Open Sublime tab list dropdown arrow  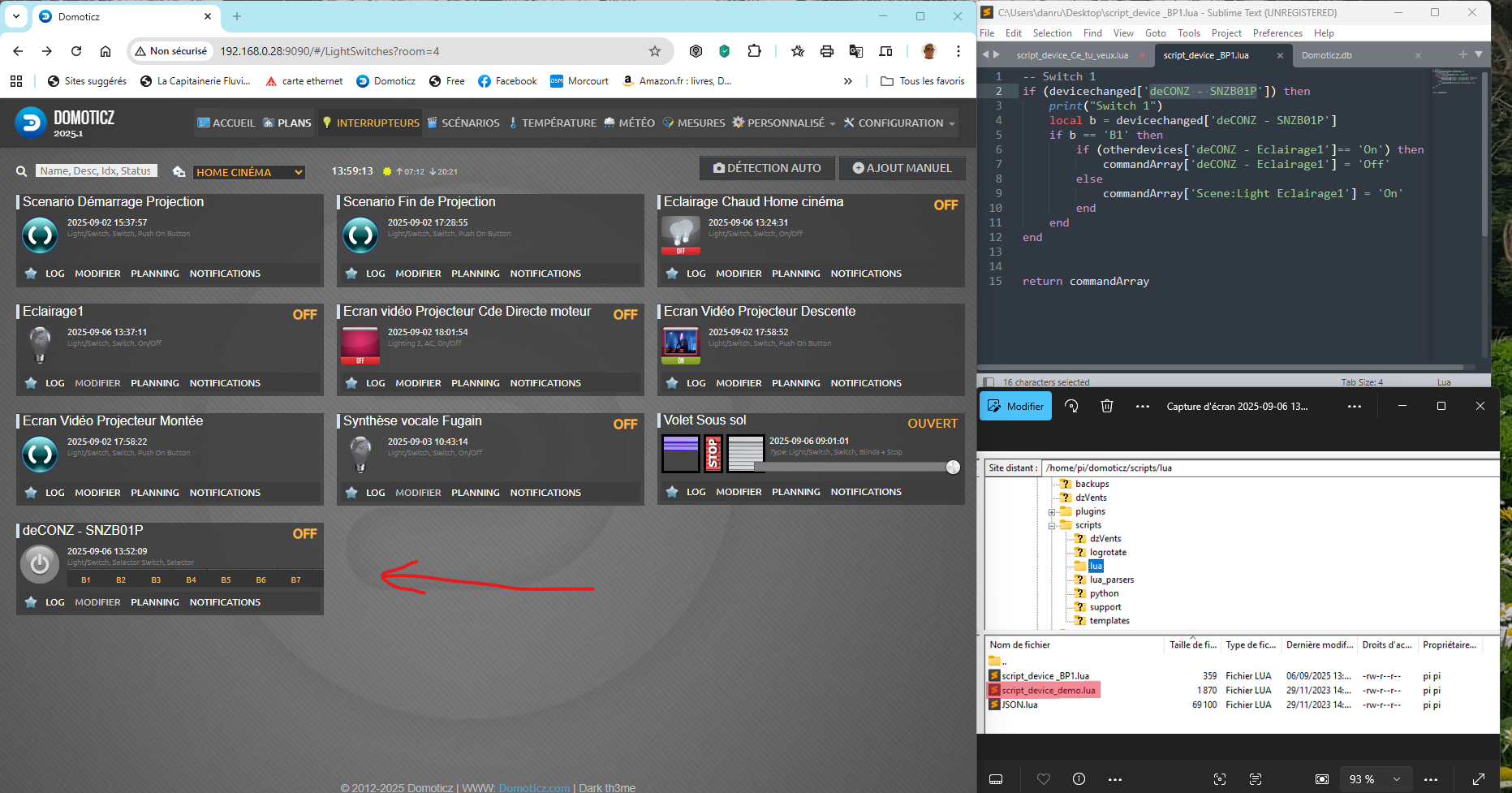point(1479,54)
